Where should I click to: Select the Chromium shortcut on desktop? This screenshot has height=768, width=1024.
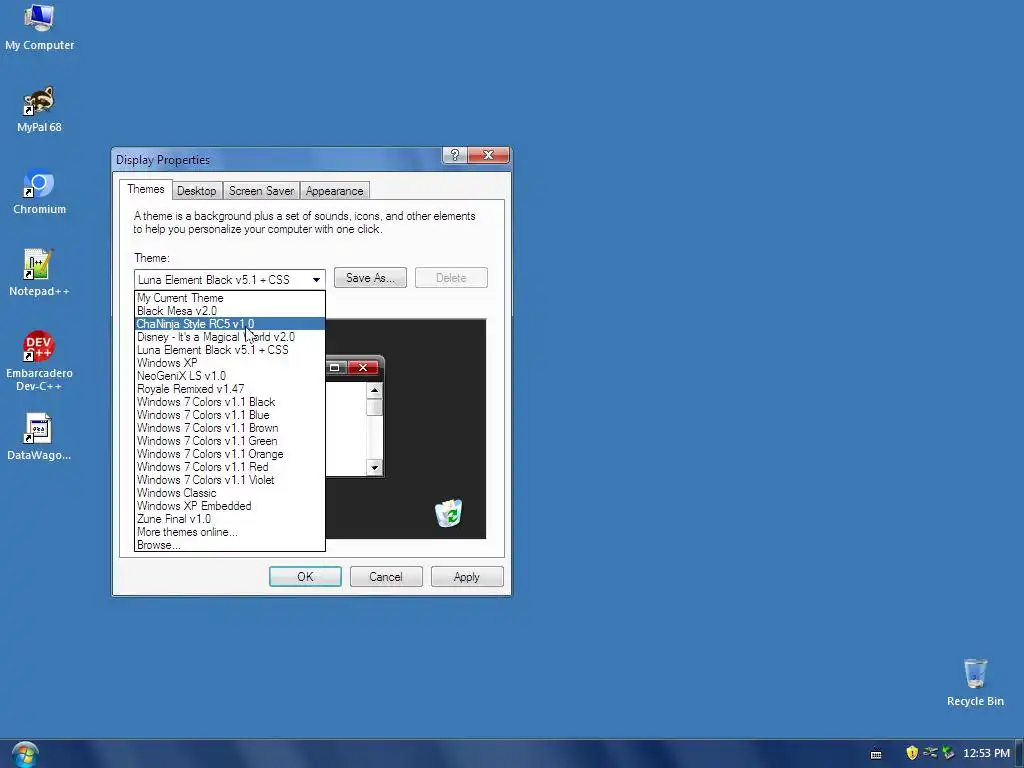point(39,191)
